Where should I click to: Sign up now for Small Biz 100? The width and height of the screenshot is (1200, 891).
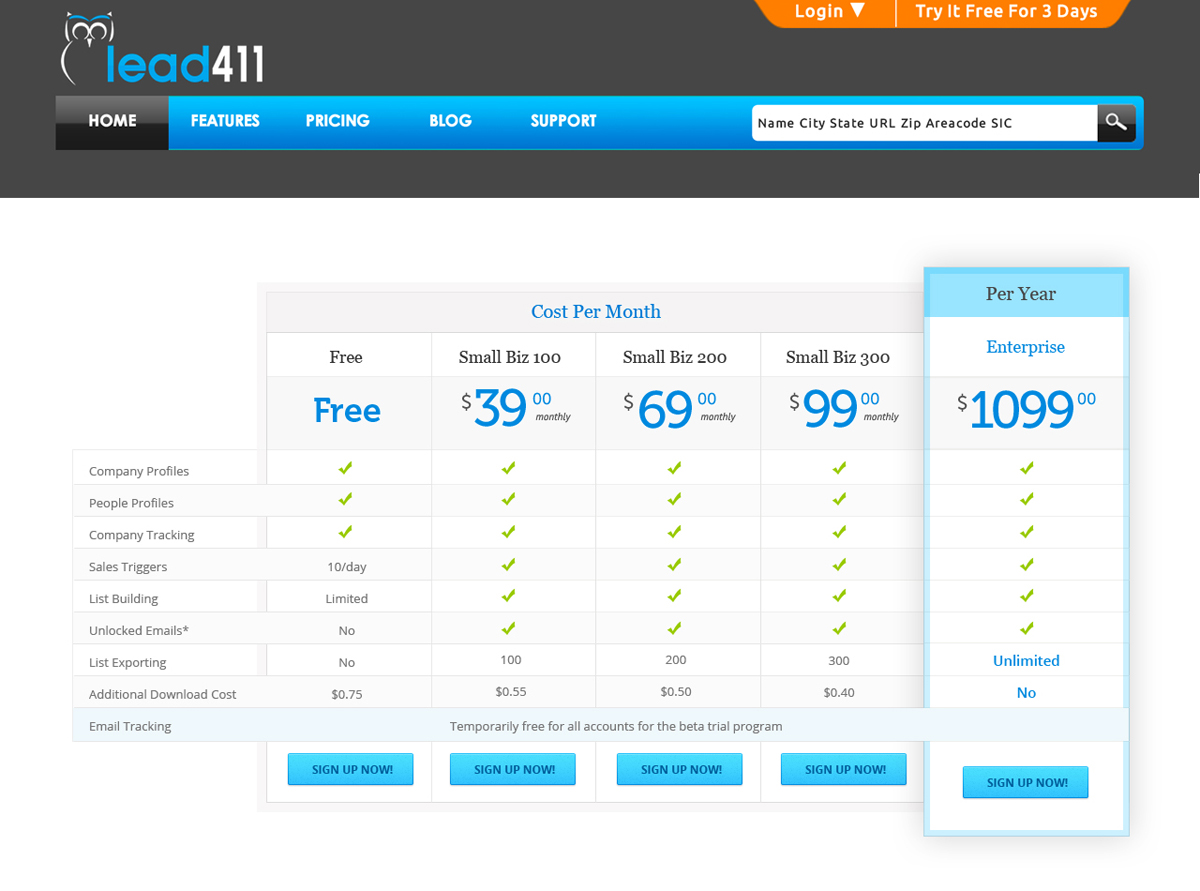[512, 769]
